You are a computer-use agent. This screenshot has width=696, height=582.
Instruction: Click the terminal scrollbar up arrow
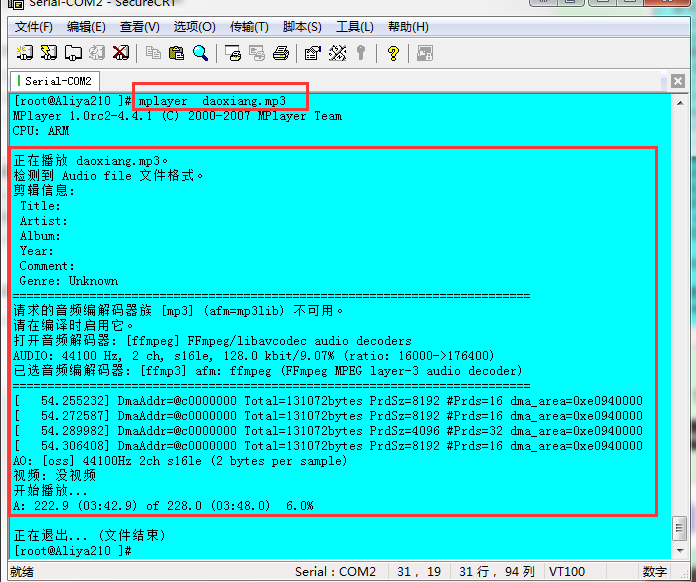[680, 103]
